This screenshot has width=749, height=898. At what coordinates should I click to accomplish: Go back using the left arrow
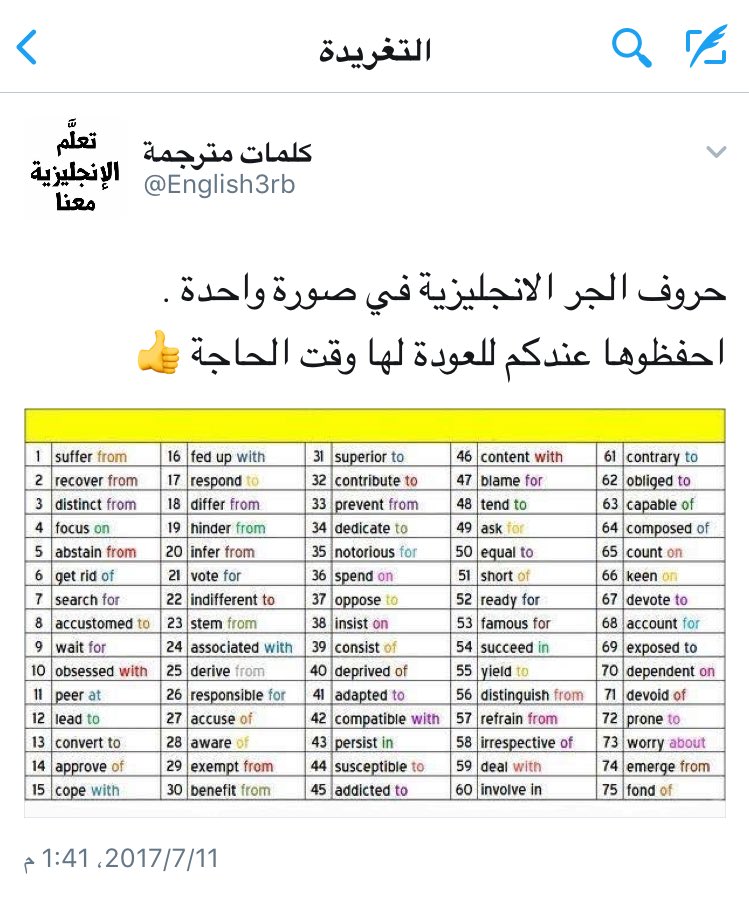27,47
